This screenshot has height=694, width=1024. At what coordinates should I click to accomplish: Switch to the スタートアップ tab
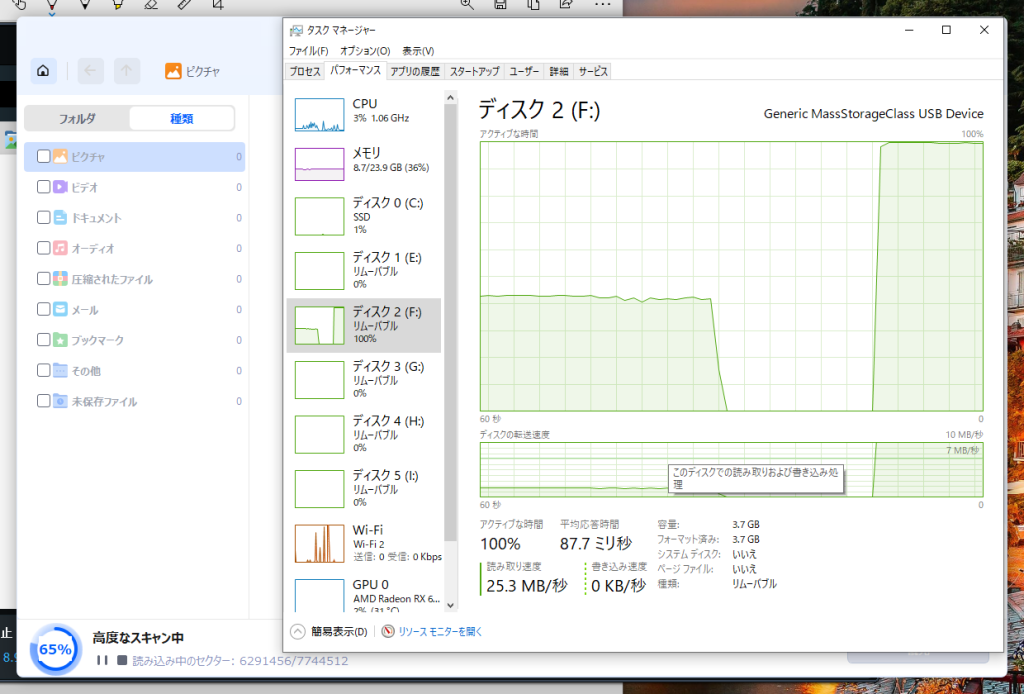(x=474, y=71)
